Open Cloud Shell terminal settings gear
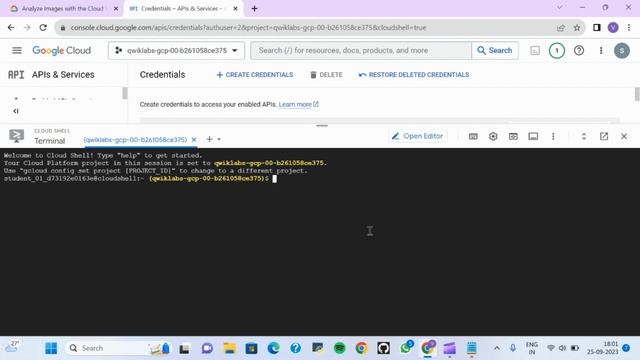The image size is (640, 360). click(x=493, y=136)
